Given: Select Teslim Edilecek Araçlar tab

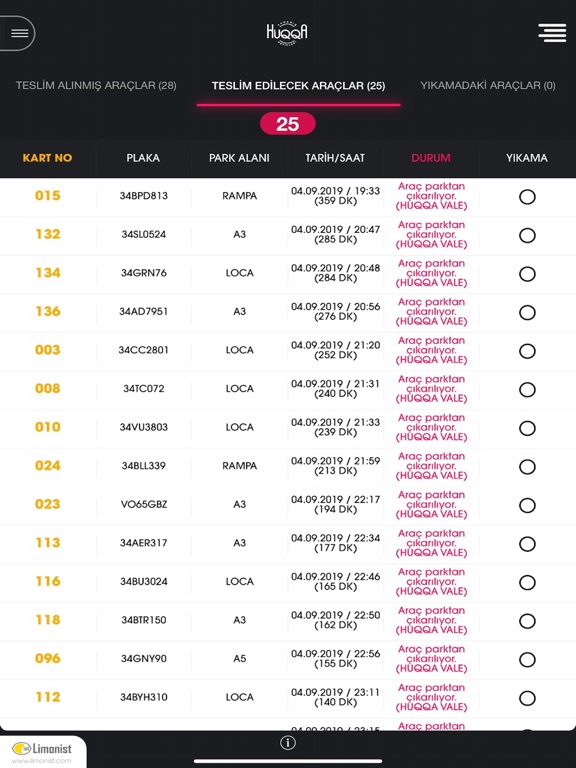Looking at the screenshot, I should click(x=298, y=86).
